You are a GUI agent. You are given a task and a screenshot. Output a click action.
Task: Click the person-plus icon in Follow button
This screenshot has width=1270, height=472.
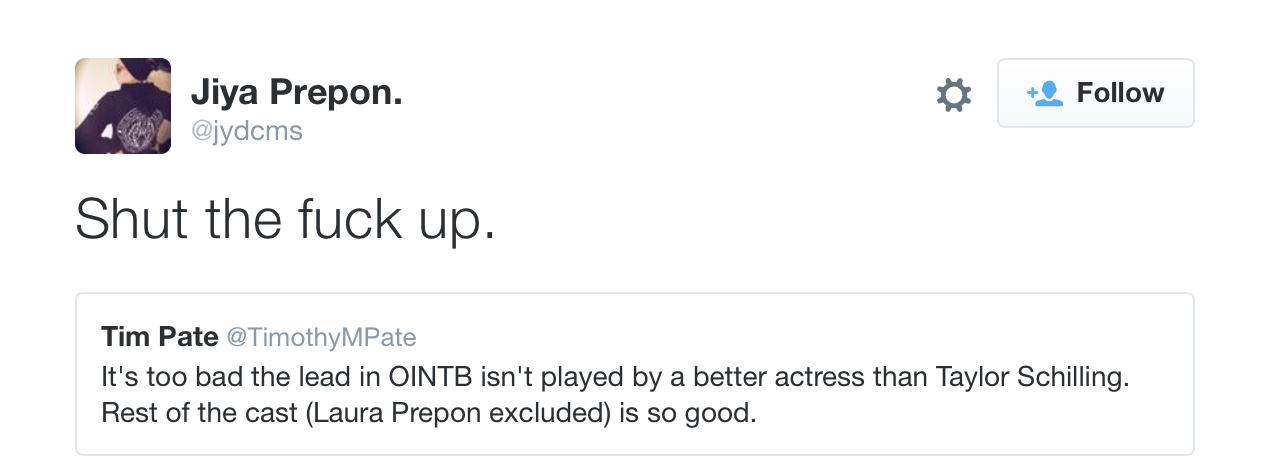point(1044,93)
